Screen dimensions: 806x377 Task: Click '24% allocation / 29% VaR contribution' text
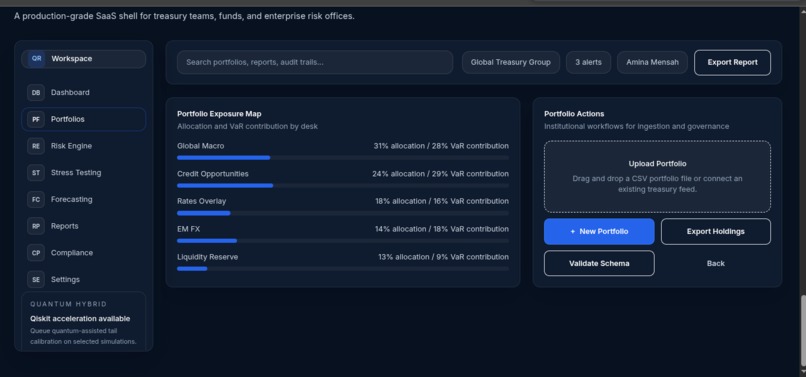tap(441, 174)
